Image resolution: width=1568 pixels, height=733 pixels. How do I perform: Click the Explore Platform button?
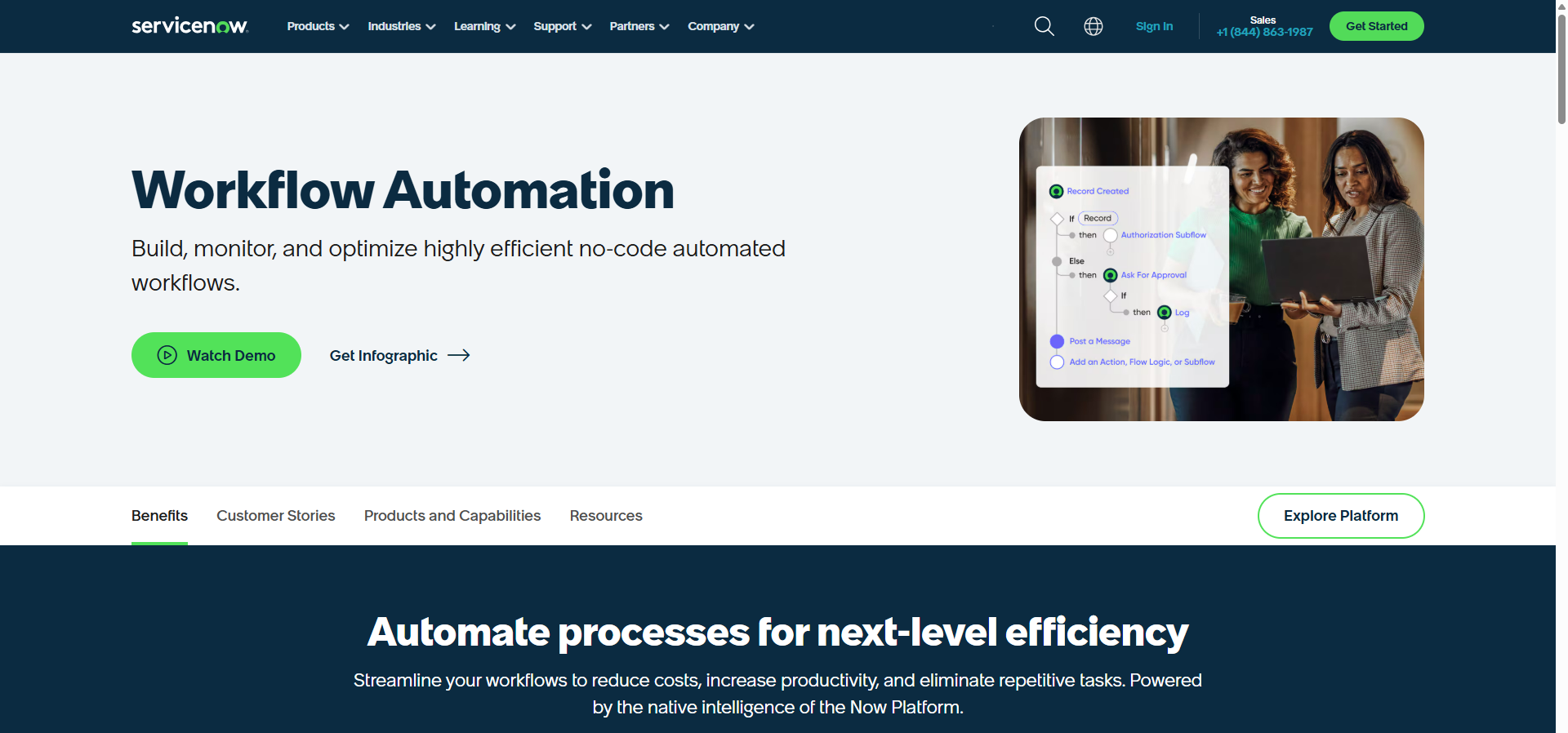[x=1341, y=516]
